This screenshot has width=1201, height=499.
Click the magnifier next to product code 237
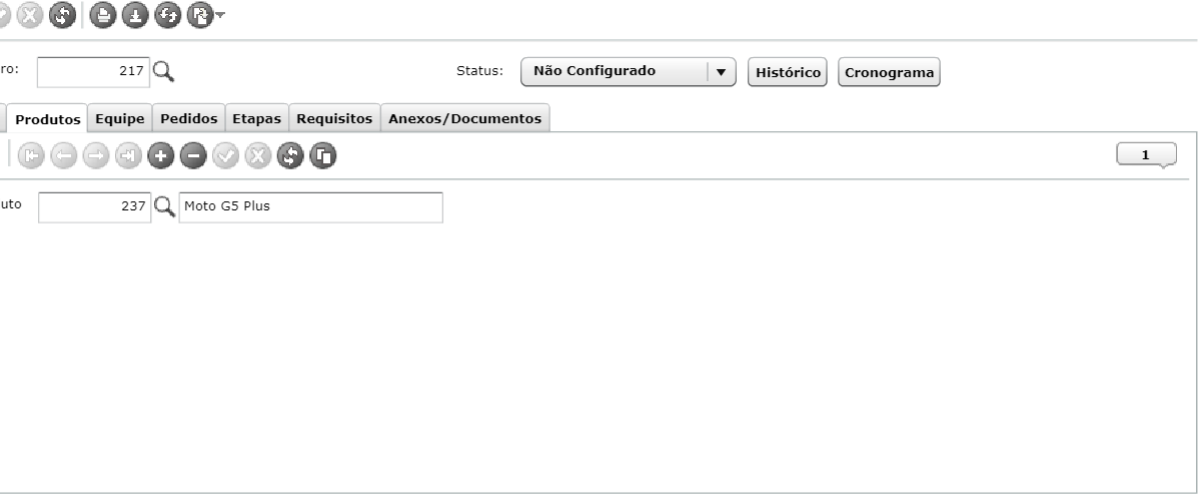163,207
